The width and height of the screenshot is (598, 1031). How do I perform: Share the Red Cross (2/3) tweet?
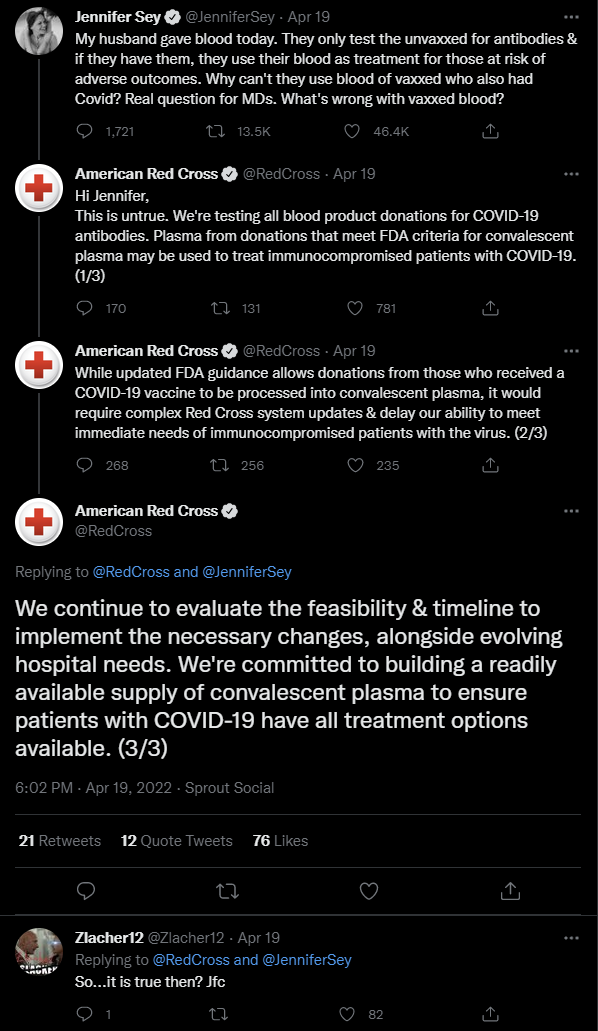coord(490,465)
